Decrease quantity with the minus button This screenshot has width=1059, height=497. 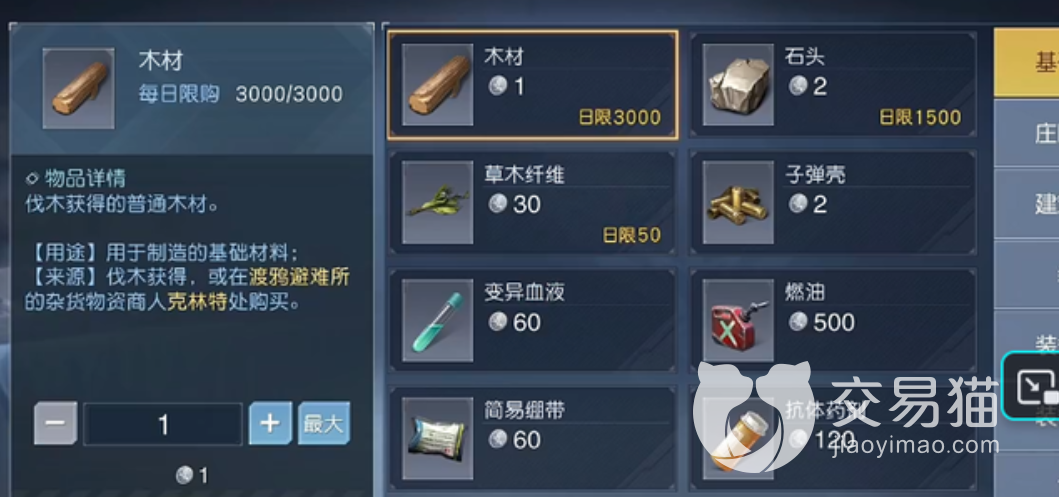[55, 423]
